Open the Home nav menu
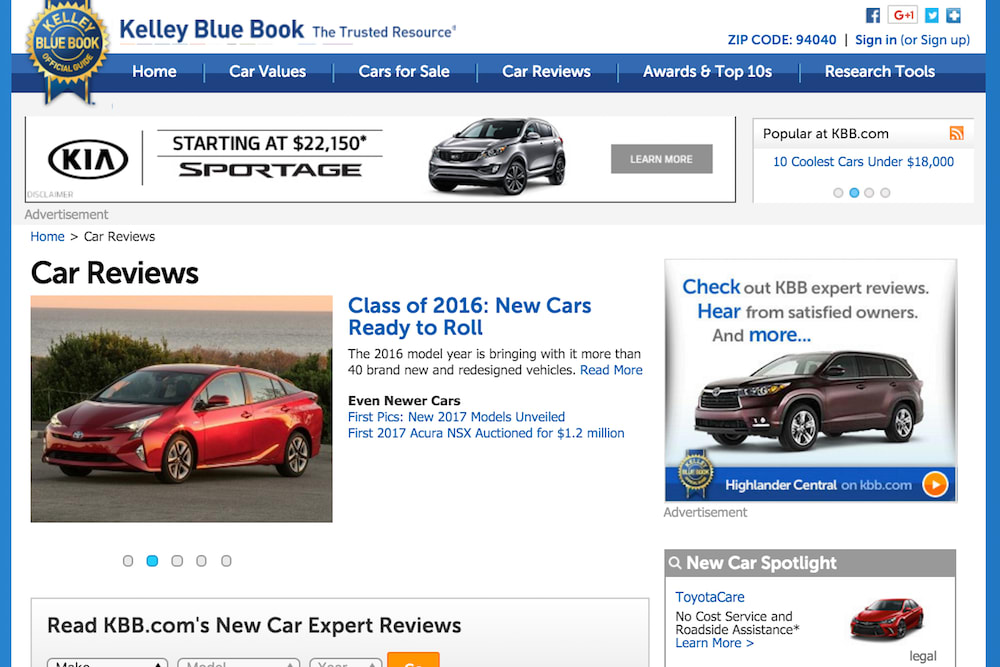 [154, 71]
